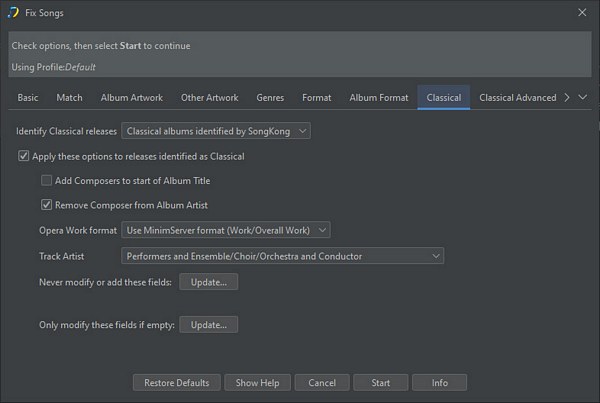The height and width of the screenshot is (403, 600).
Task: Open Show Help
Action: 257,382
